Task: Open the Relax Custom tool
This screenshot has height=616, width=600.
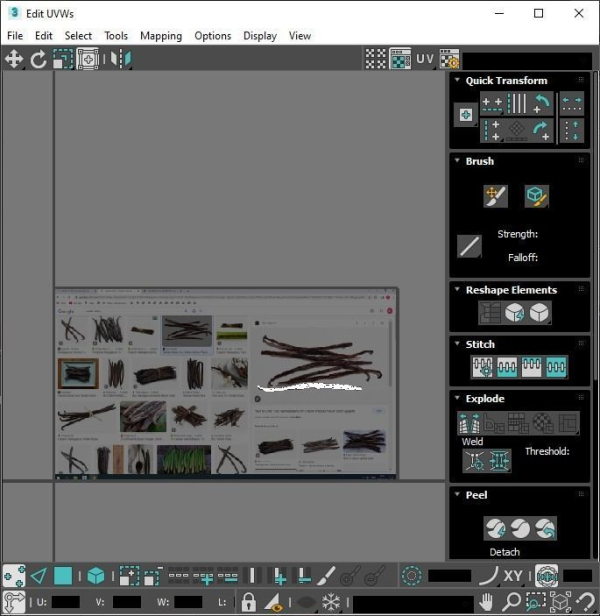Action: pyautogui.click(x=539, y=313)
